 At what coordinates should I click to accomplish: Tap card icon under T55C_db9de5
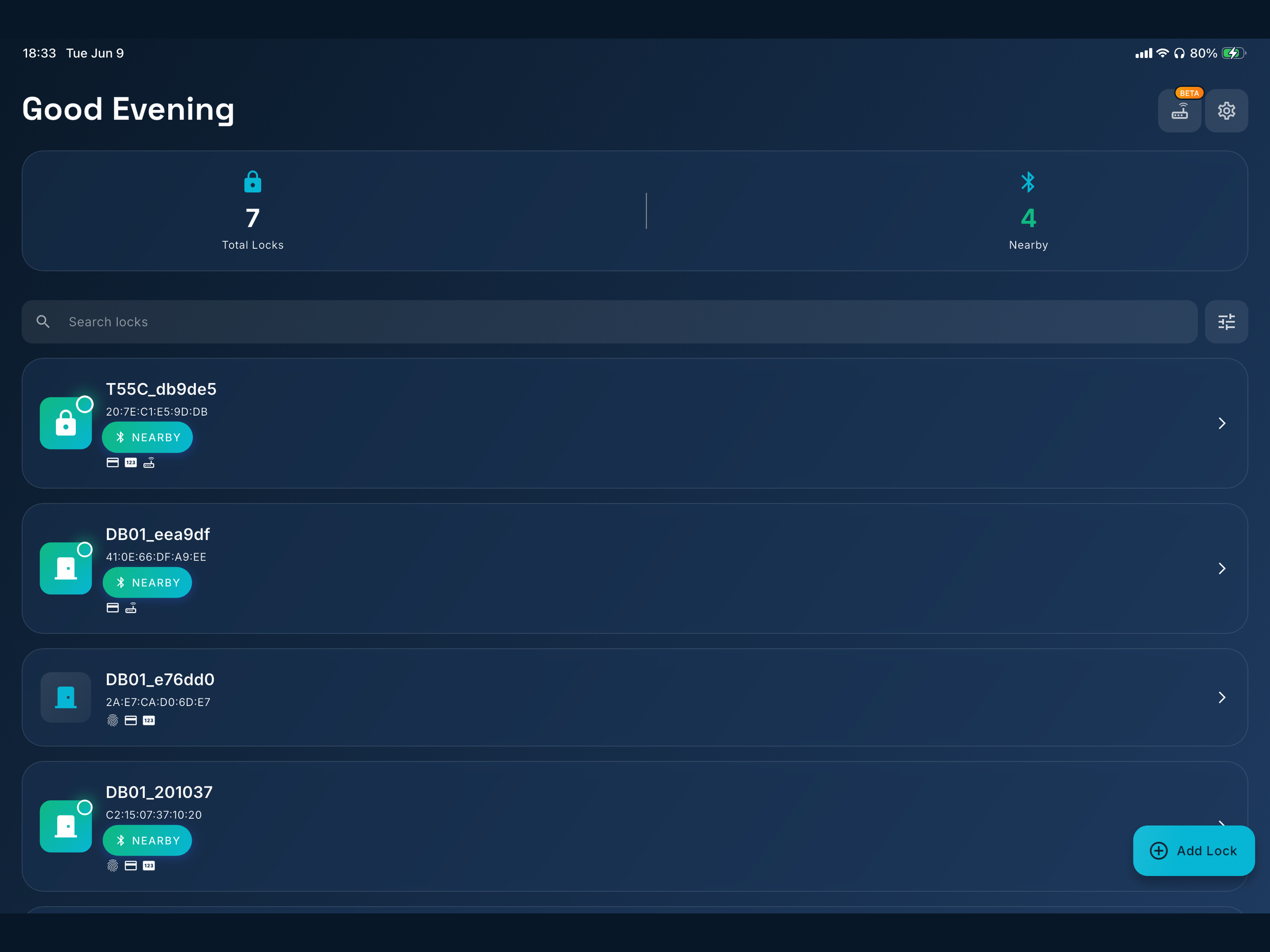coord(112,463)
